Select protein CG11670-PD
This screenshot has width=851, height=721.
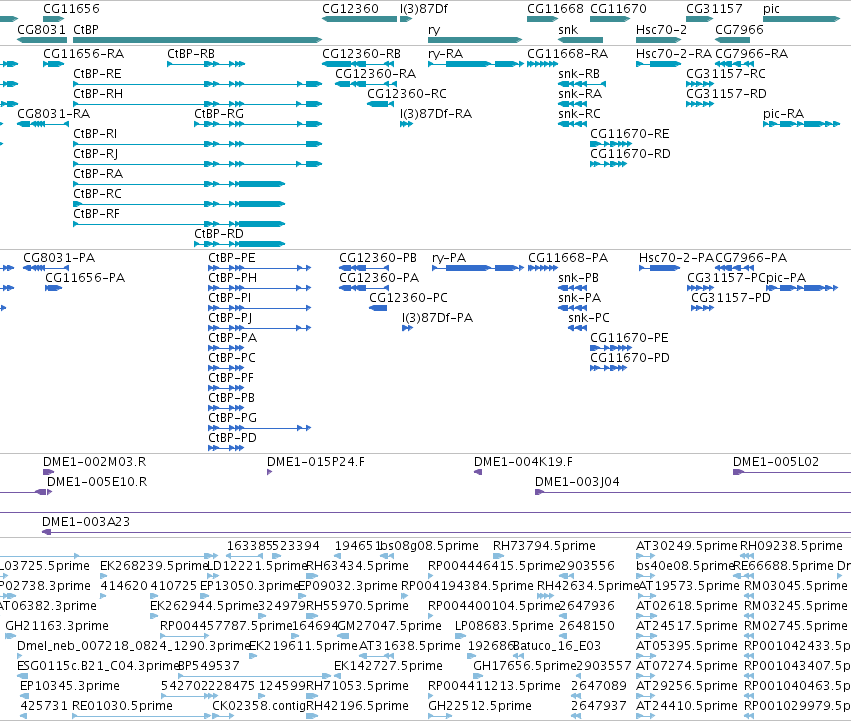coord(608,368)
